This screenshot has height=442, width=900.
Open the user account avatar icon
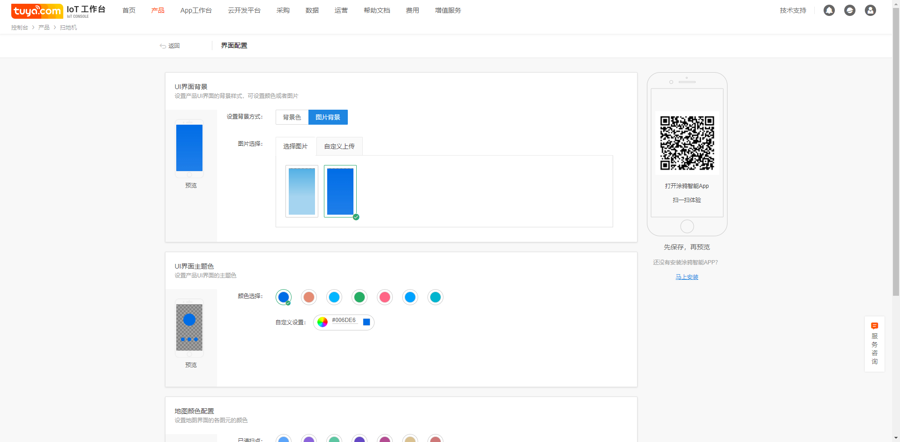pos(870,10)
